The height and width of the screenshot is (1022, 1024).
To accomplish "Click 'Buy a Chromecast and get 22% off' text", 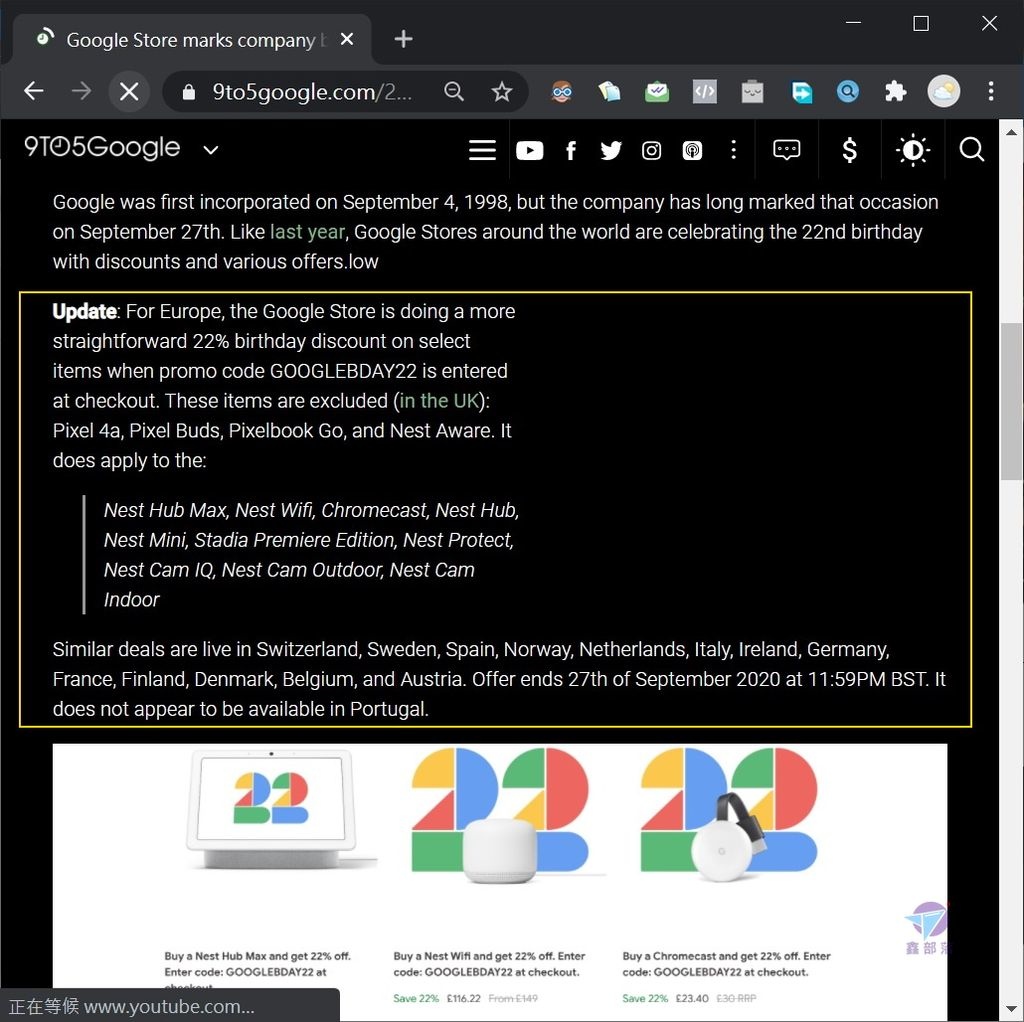I will point(726,964).
